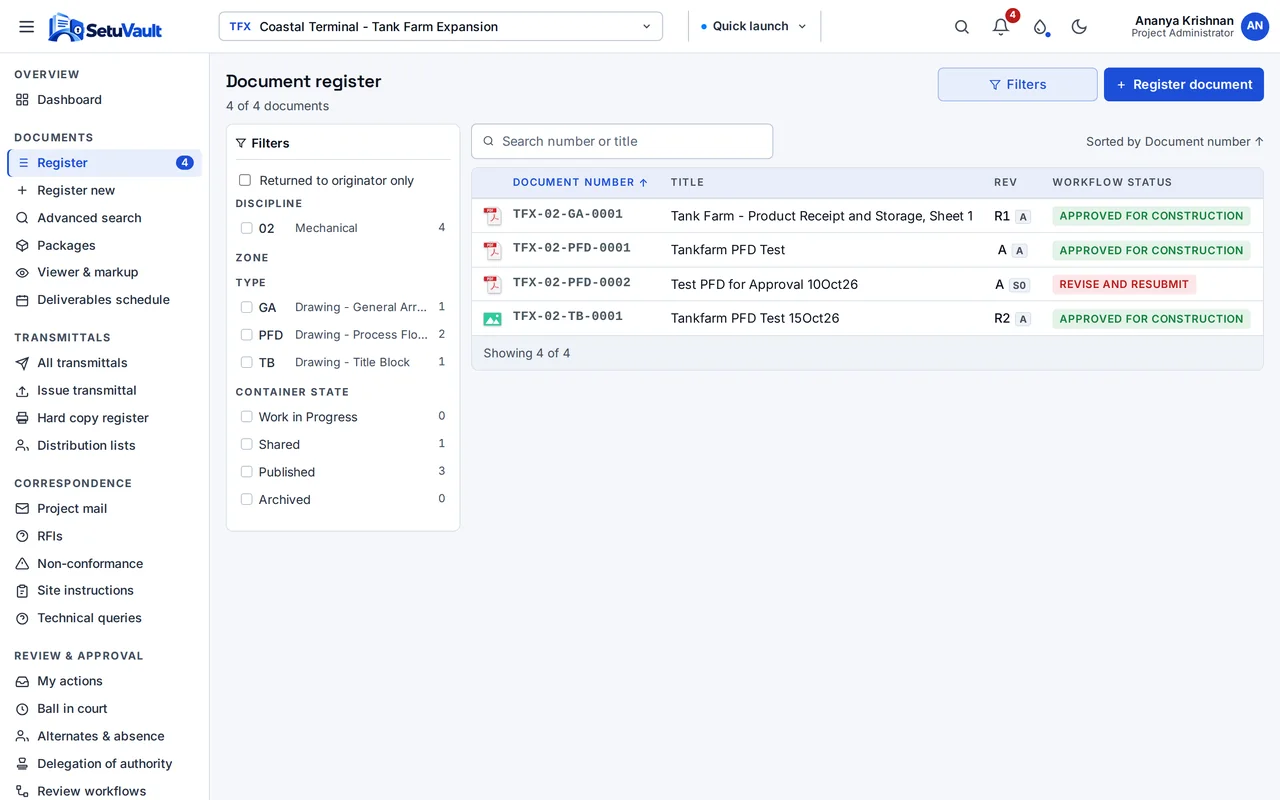Check the Published container state filter

pyautogui.click(x=246, y=471)
